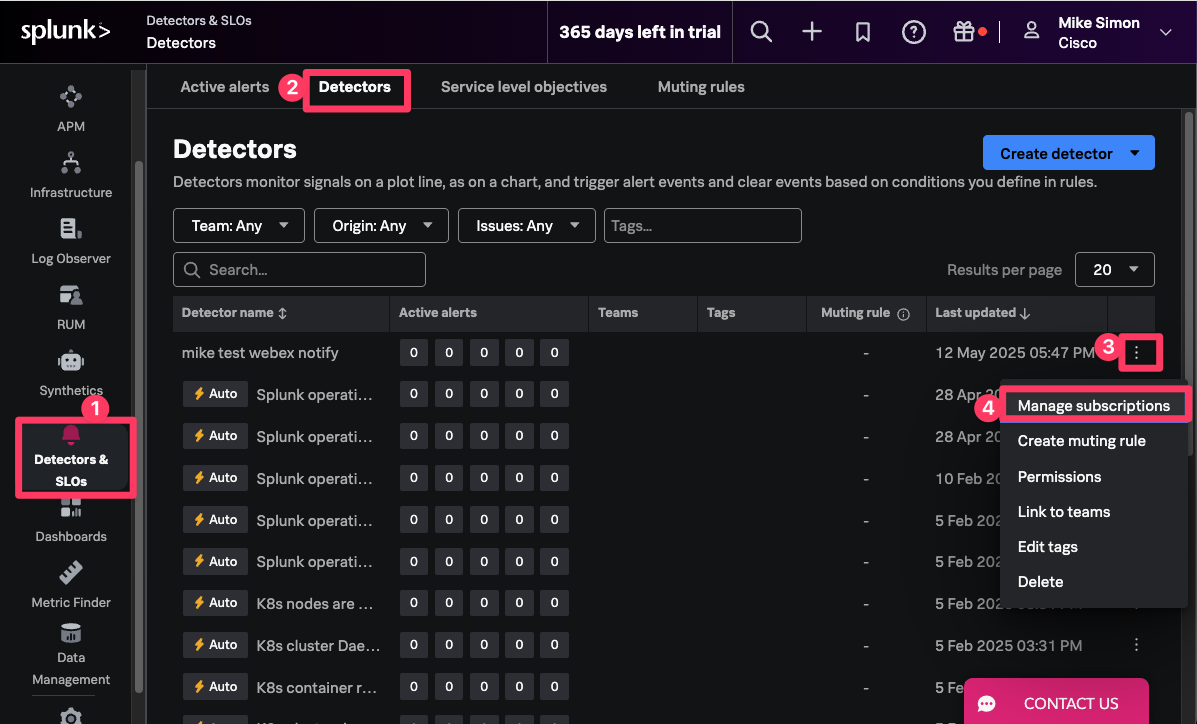Select Manage subscriptions in context menu
The image size is (1197, 724).
tap(1093, 406)
